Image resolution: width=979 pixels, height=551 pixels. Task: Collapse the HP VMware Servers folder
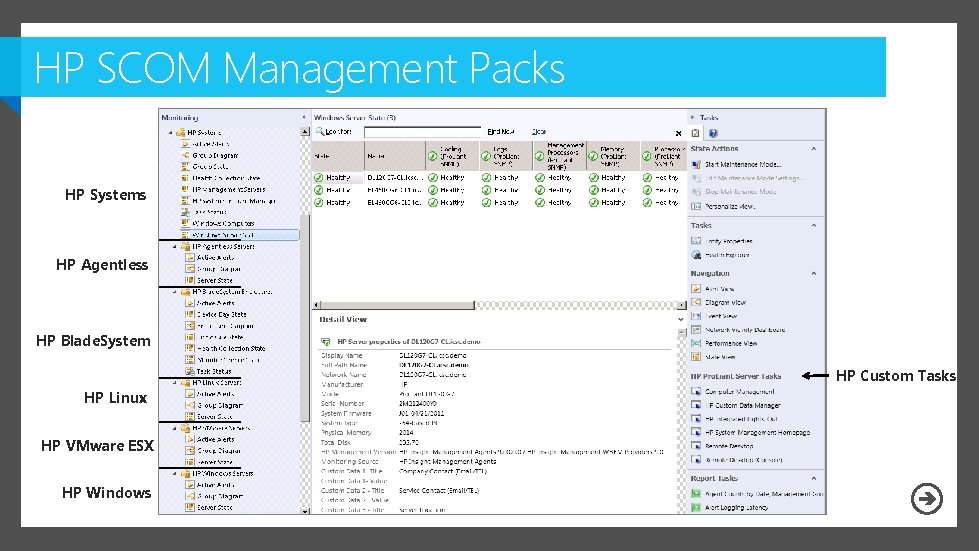coord(175,428)
